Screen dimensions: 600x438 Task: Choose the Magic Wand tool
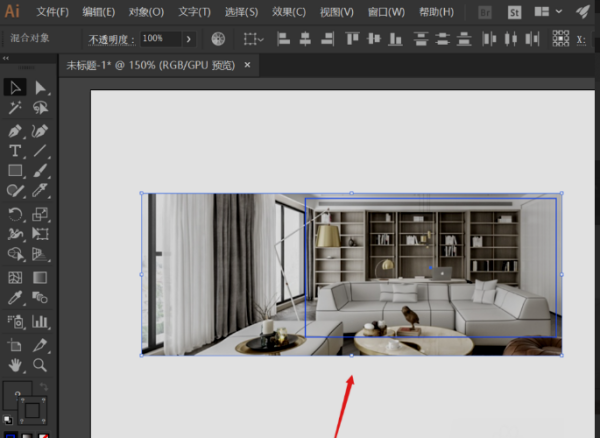[x=15, y=108]
